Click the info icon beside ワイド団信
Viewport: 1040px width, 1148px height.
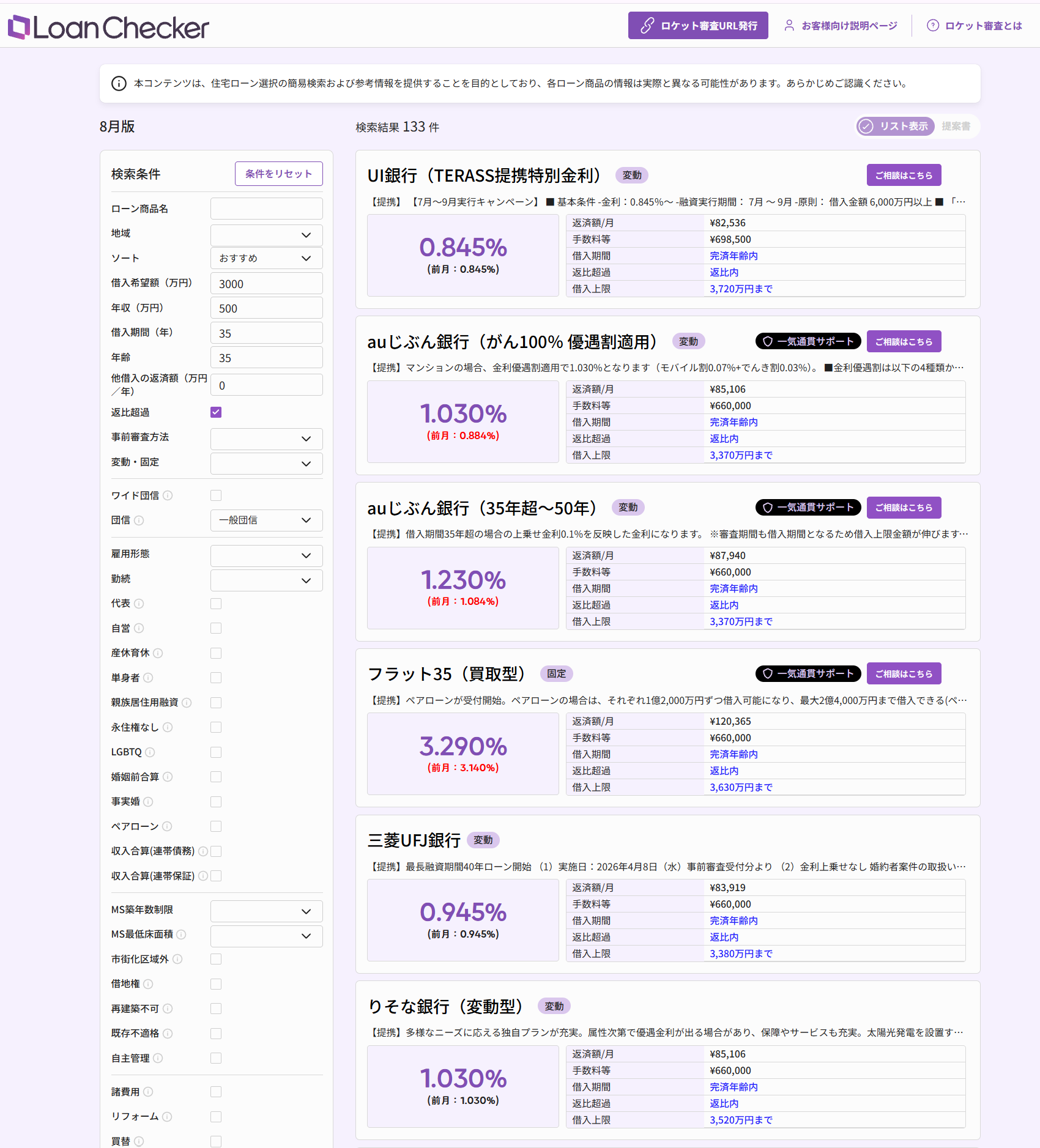point(168,495)
